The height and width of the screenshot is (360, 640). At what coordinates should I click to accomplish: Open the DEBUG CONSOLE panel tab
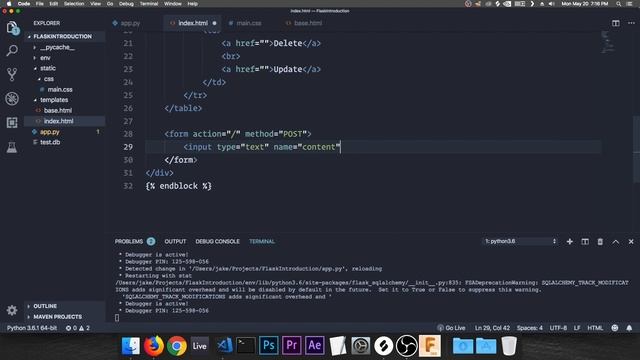pos(217,241)
